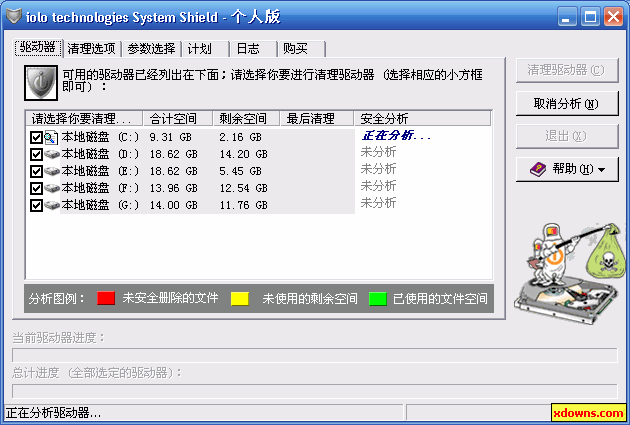Click the 11.76 GB free space value
This screenshot has height=425, width=630.
point(243,205)
